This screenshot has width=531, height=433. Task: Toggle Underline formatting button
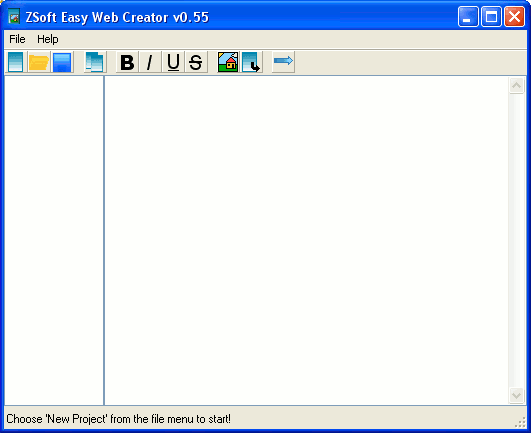coord(173,62)
